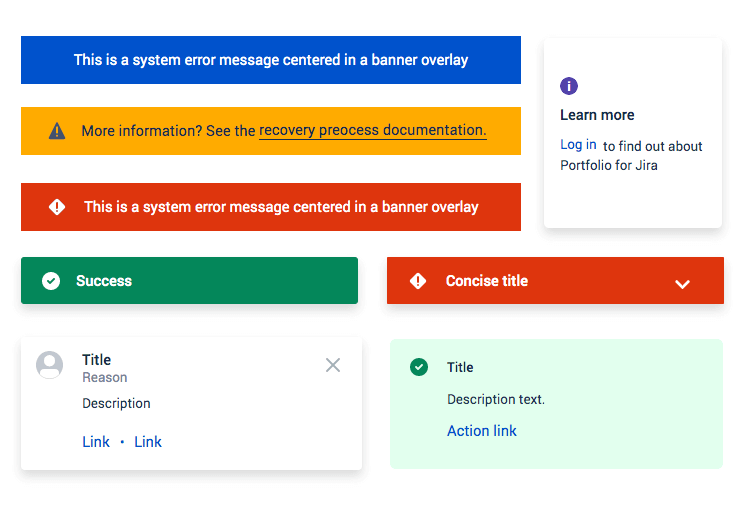
Task: Click the green check icon in light green card
Action: [419, 367]
